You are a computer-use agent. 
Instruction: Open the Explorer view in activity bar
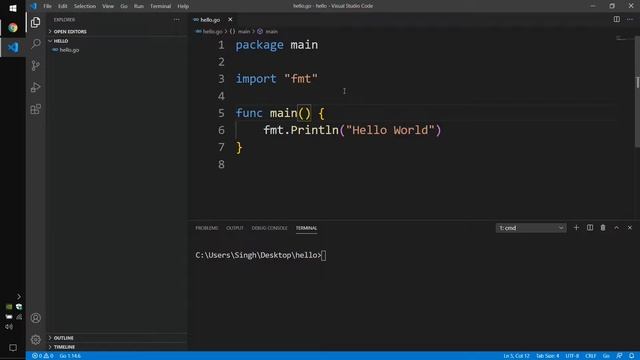coord(36,22)
